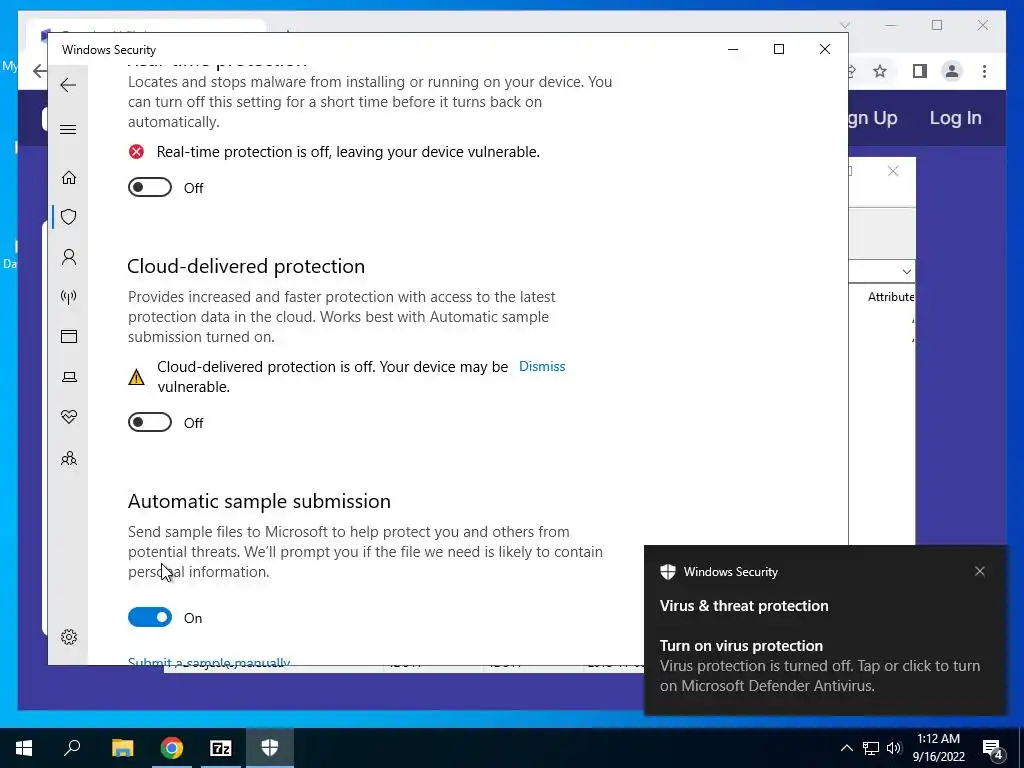Click Sign Up in the browser page
Screen dimensions: 1024x768
point(872,118)
